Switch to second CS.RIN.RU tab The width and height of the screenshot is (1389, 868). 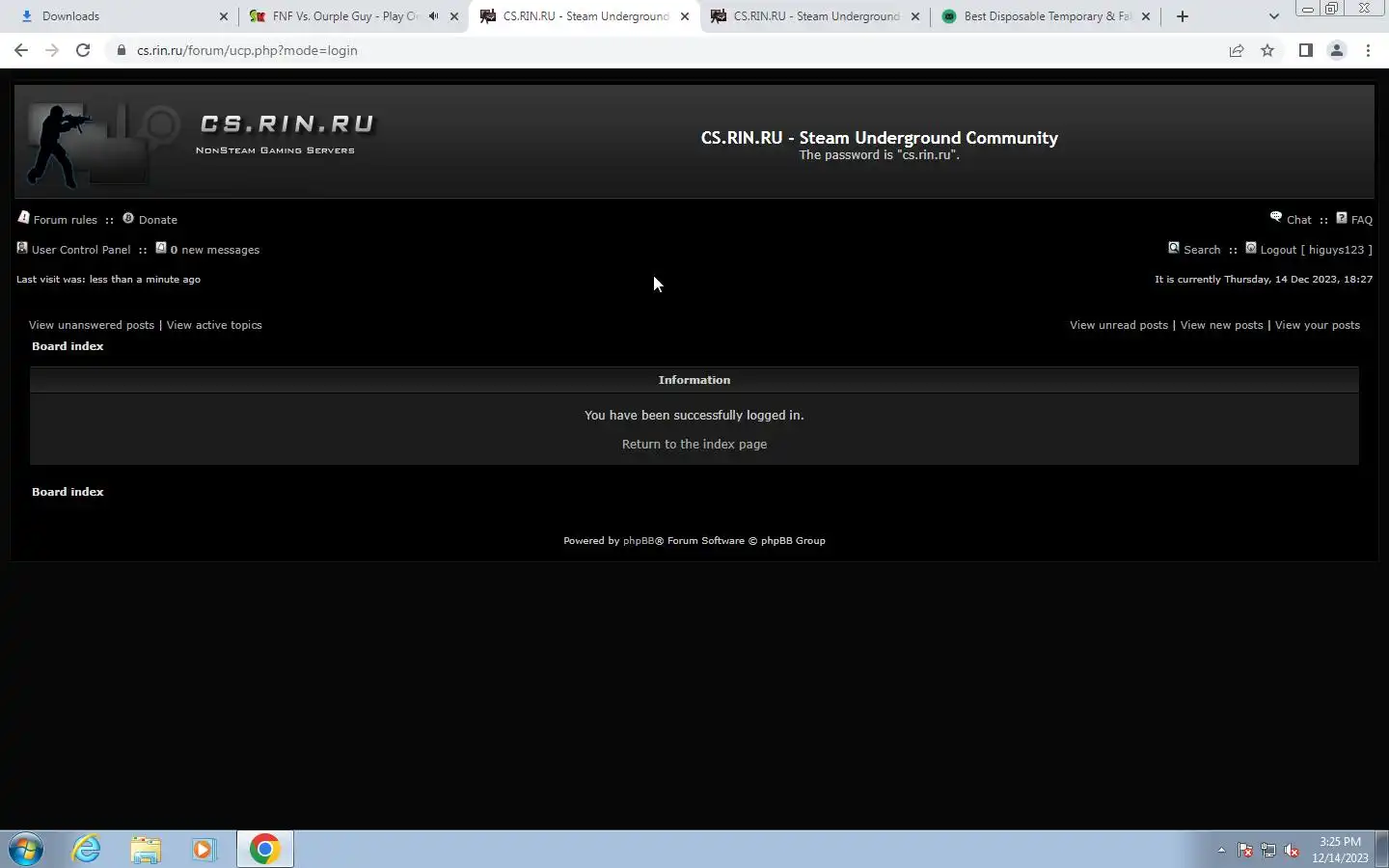pos(815,16)
